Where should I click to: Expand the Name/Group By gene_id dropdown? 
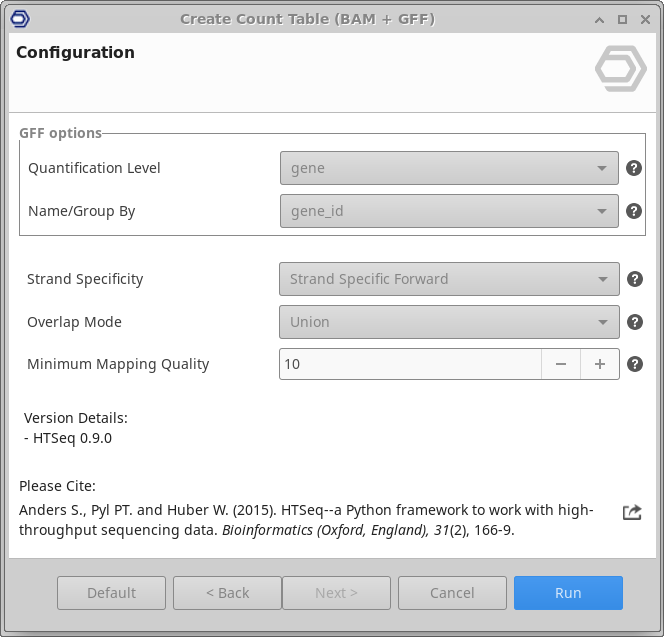[449, 211]
